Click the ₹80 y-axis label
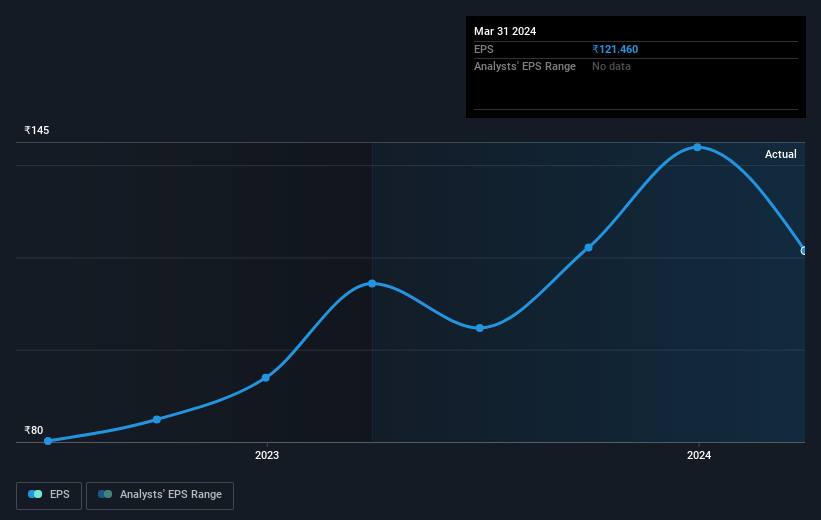Screen dimensions: 821x520 (x=34, y=430)
